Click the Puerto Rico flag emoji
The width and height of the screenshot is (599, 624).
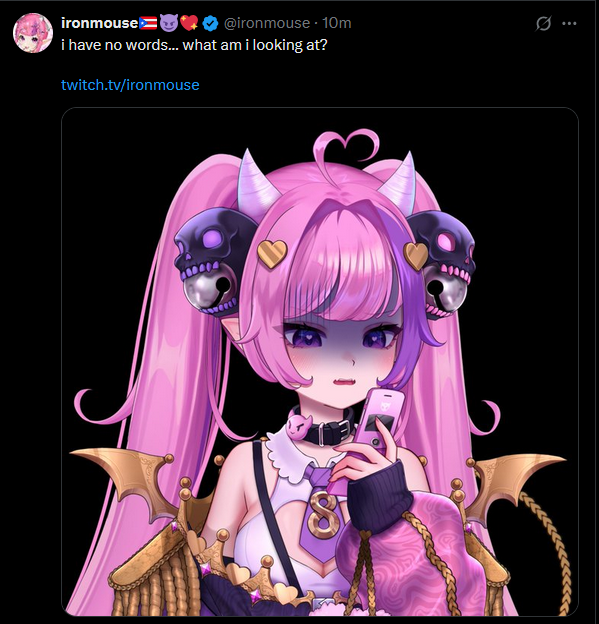click(x=148, y=23)
